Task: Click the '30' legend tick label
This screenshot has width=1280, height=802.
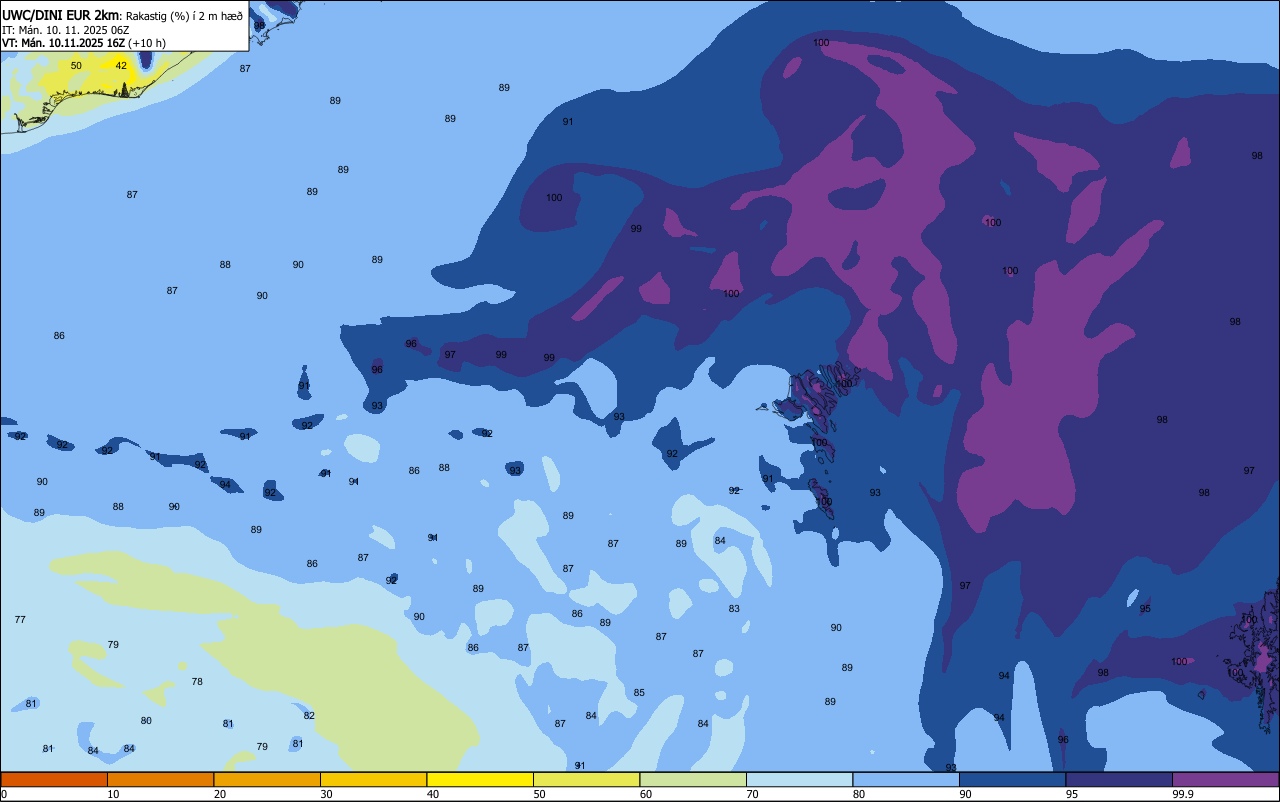Action: [326, 794]
